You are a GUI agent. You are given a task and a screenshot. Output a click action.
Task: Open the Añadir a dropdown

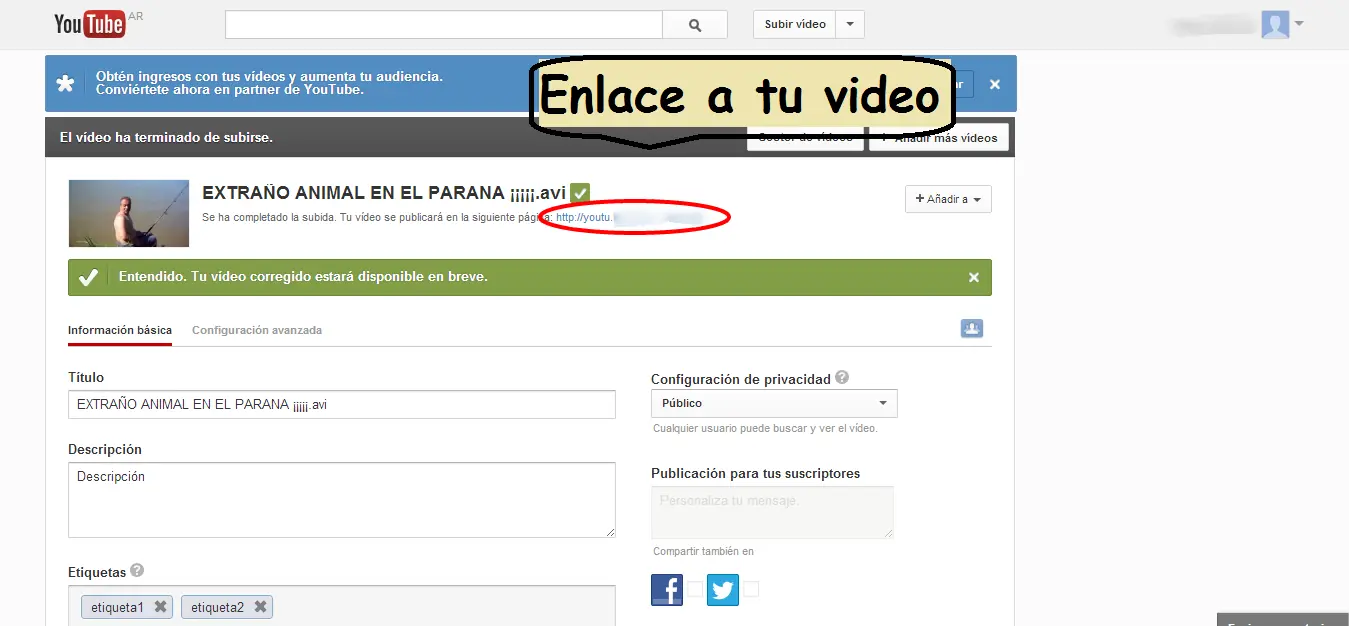click(x=948, y=199)
